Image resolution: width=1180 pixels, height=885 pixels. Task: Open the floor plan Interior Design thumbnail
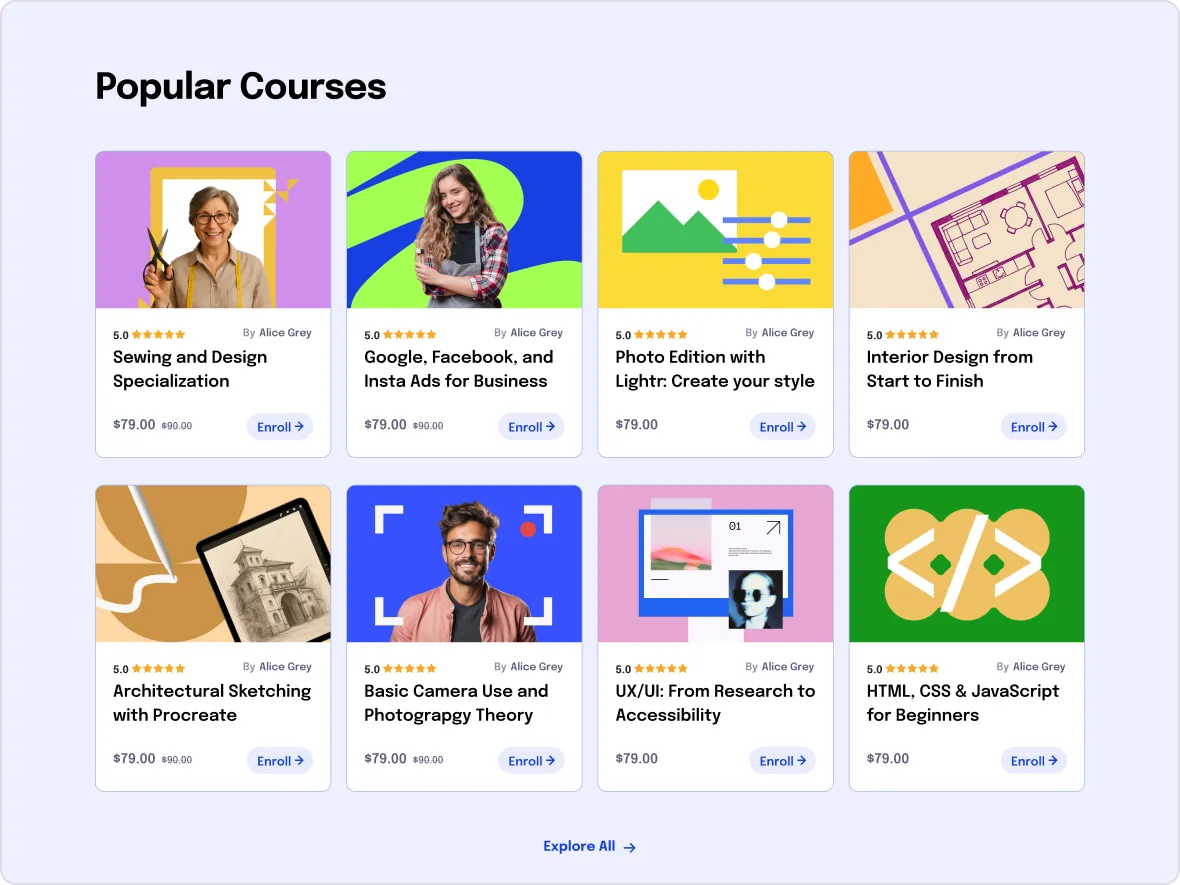coord(967,230)
